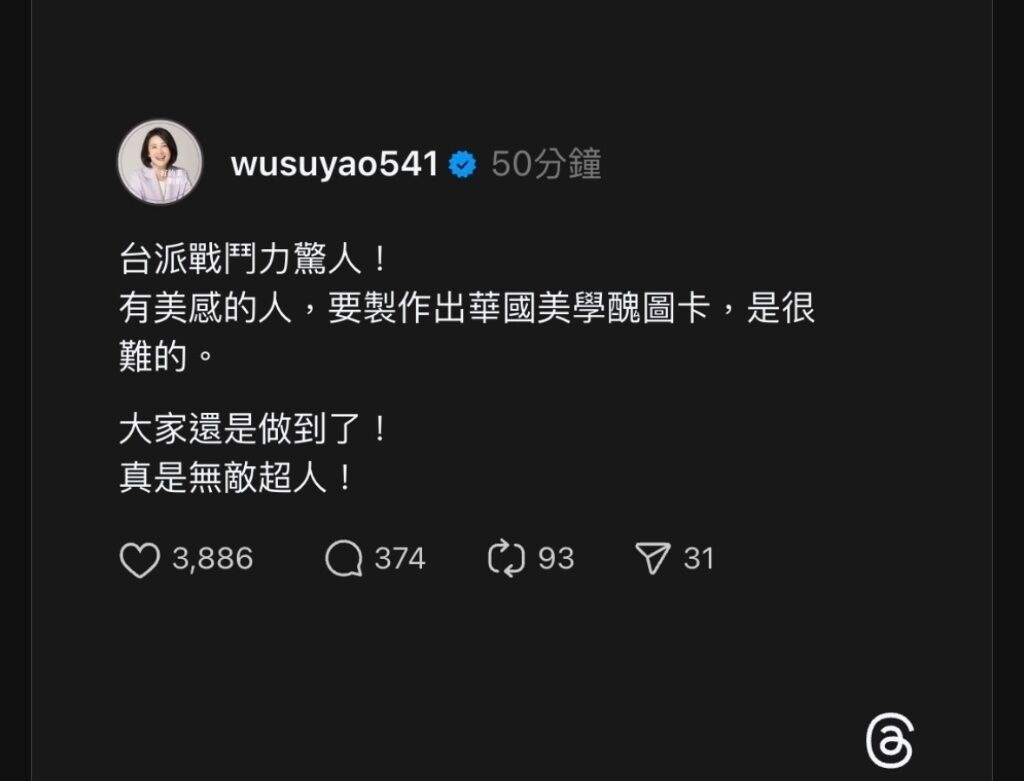Click the 50分鐘 timestamp
Screen dimensions: 1024x781
(546, 164)
